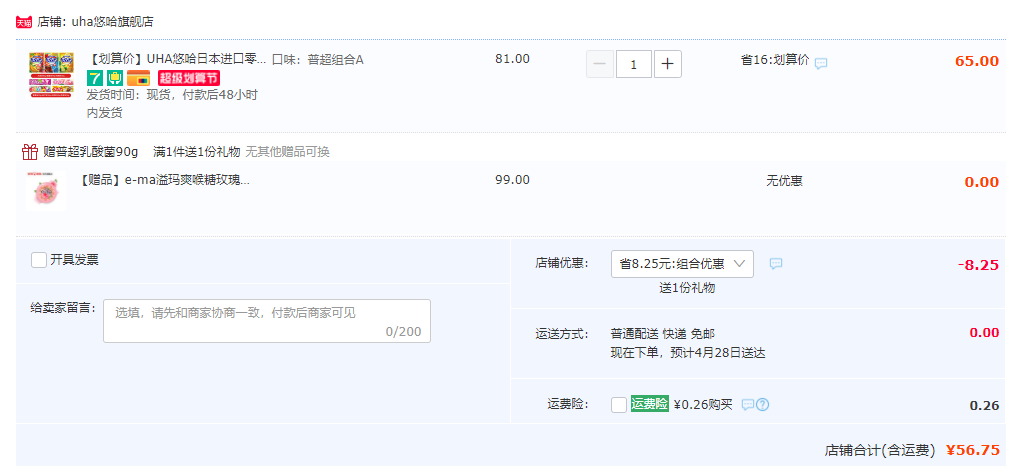Open the 【划算价】UHA悠哈日本进口零 product title
This screenshot has height=466, width=1020.
click(x=176, y=59)
